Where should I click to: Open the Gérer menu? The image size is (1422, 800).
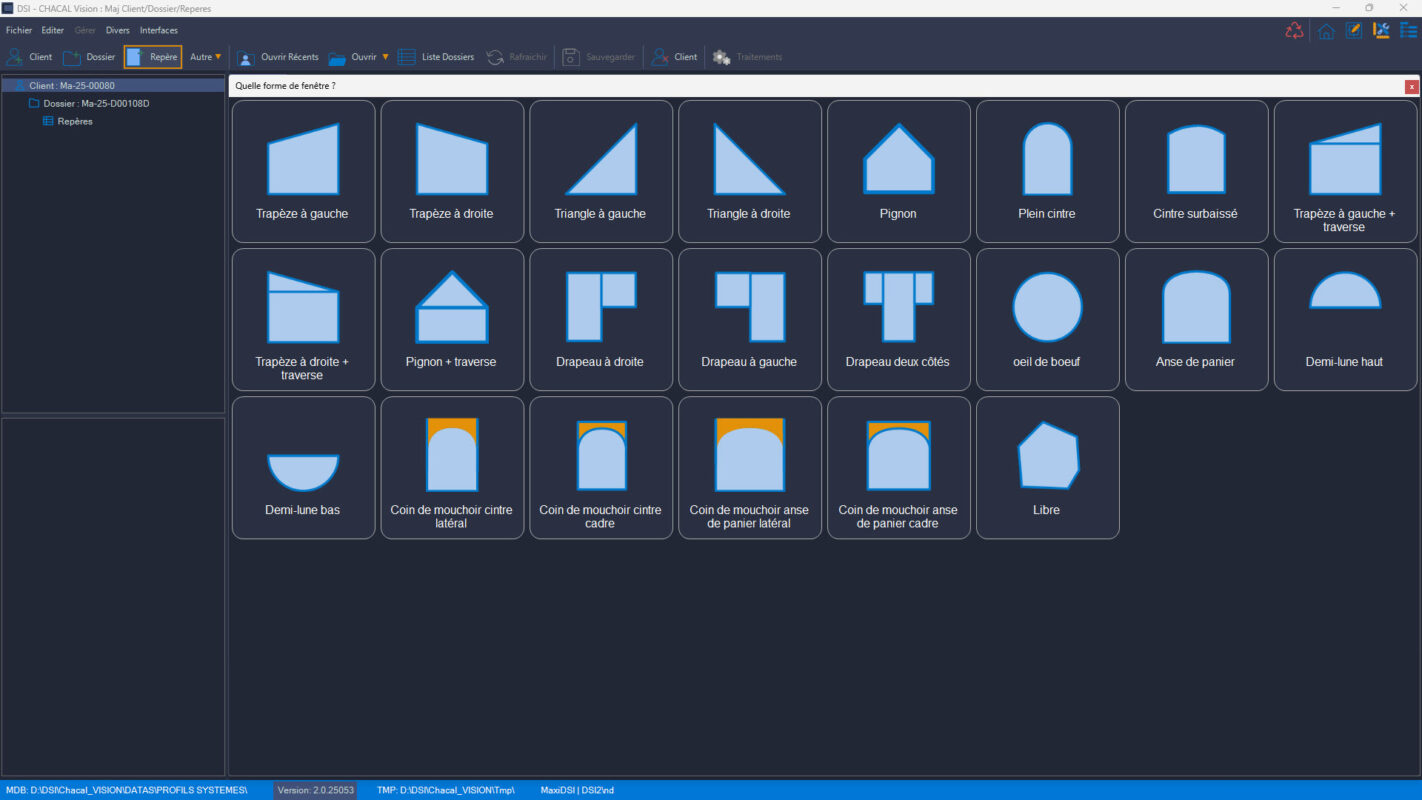coord(85,30)
